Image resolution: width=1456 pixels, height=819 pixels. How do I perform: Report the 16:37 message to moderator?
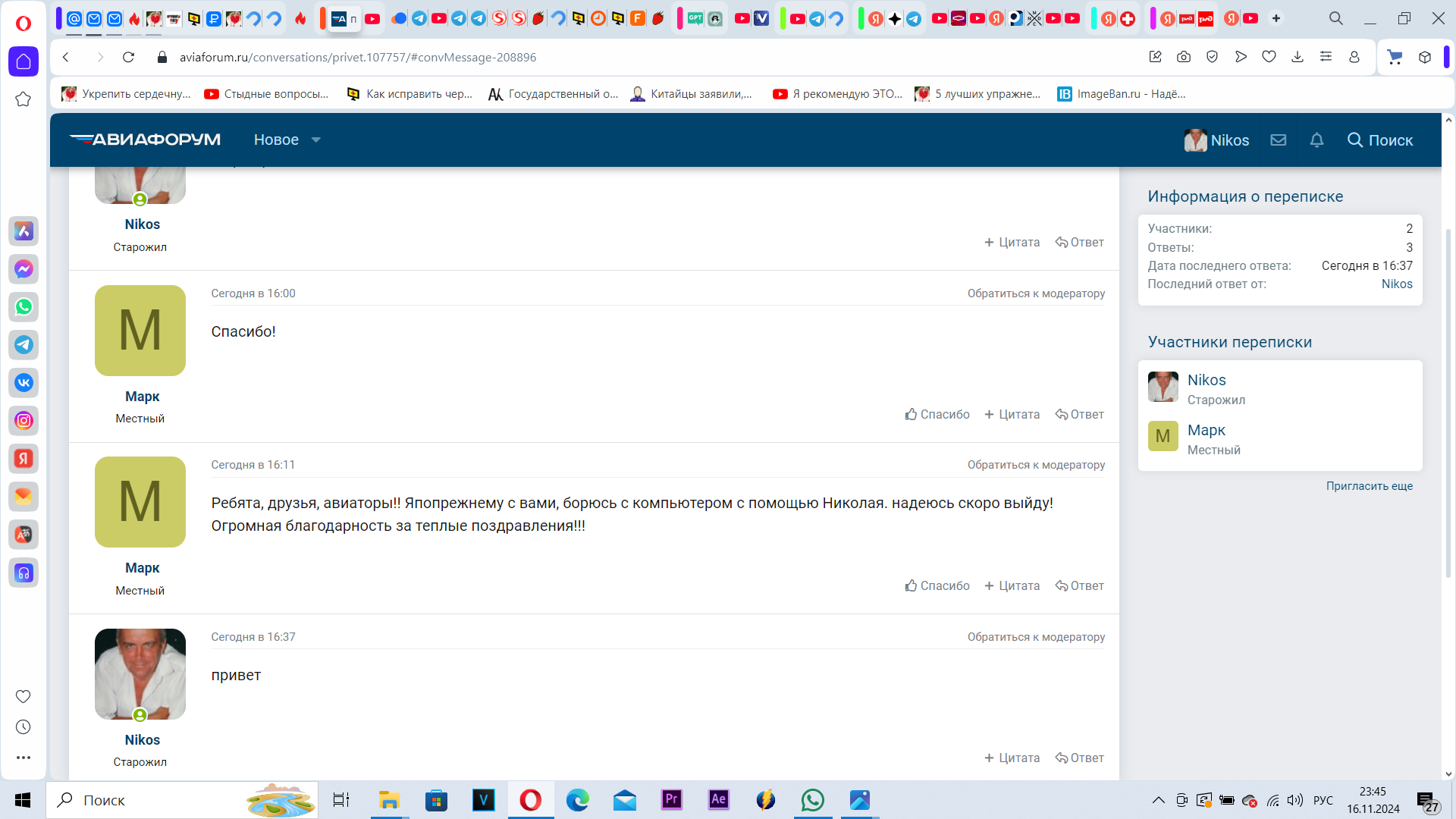coord(1036,637)
